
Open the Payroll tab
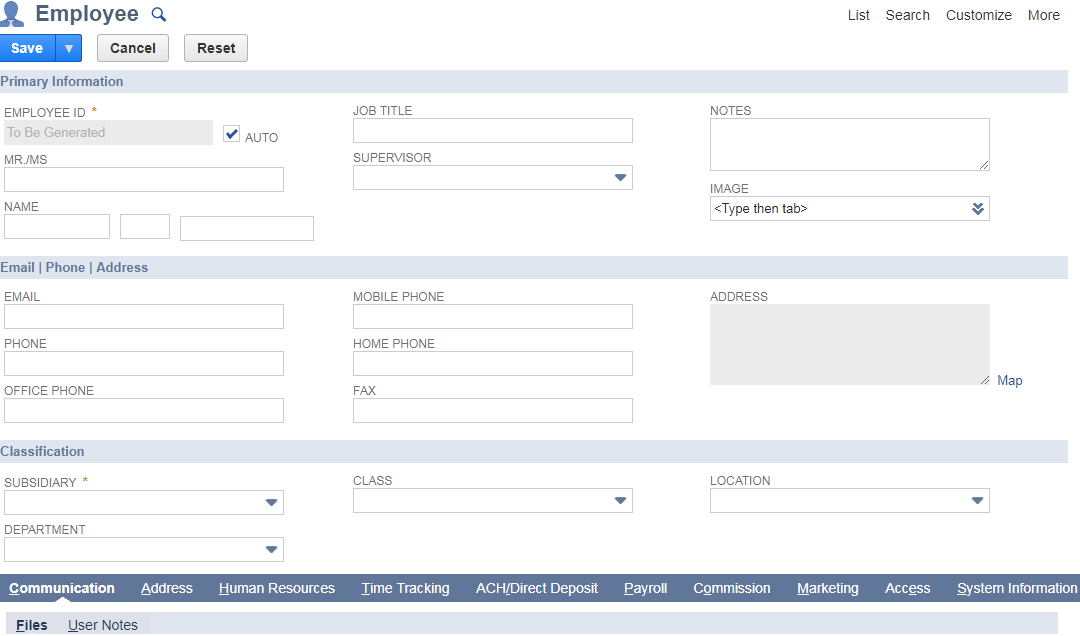645,588
